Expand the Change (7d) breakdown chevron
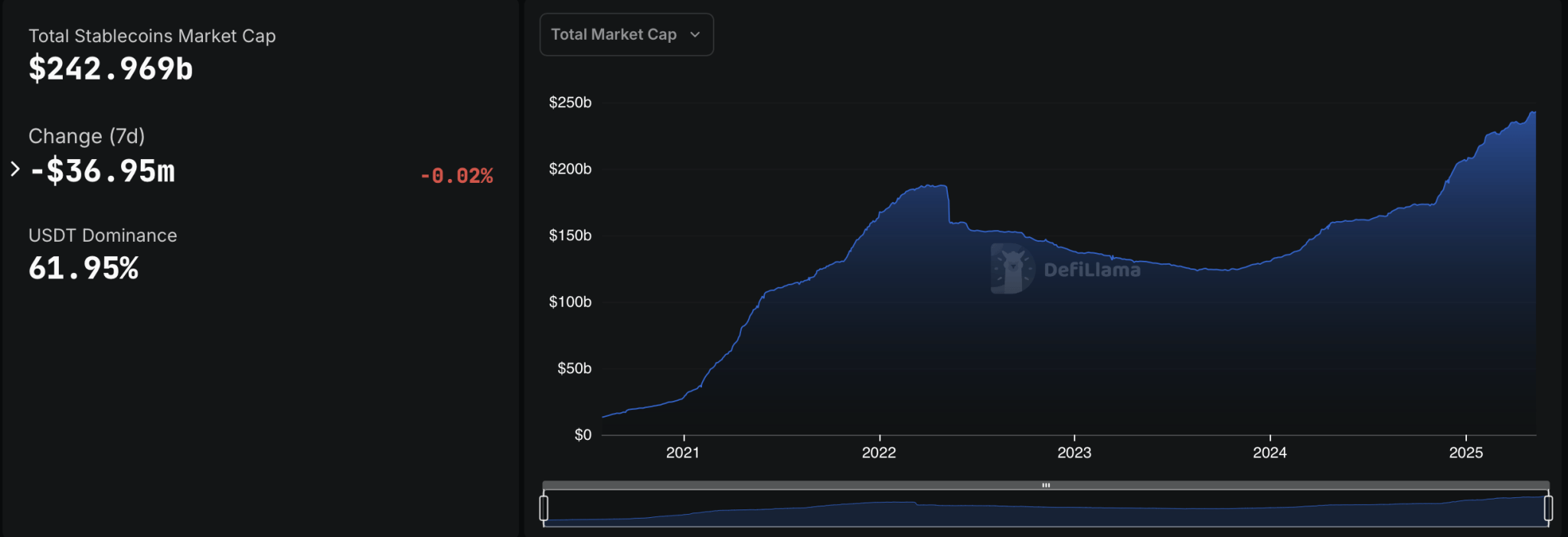Image resolution: width=1568 pixels, height=537 pixels. 15,168
